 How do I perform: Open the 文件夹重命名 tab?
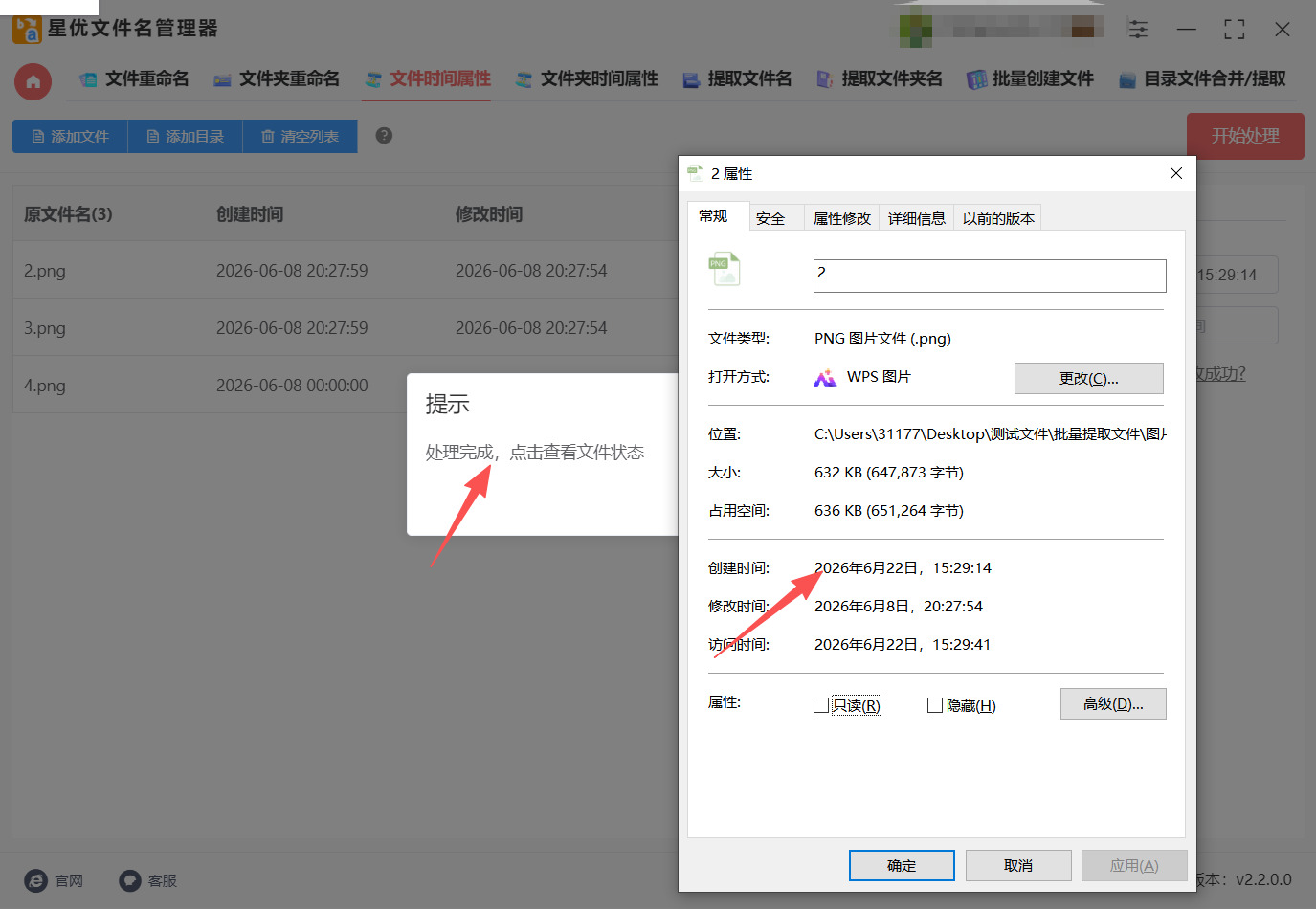[277, 79]
